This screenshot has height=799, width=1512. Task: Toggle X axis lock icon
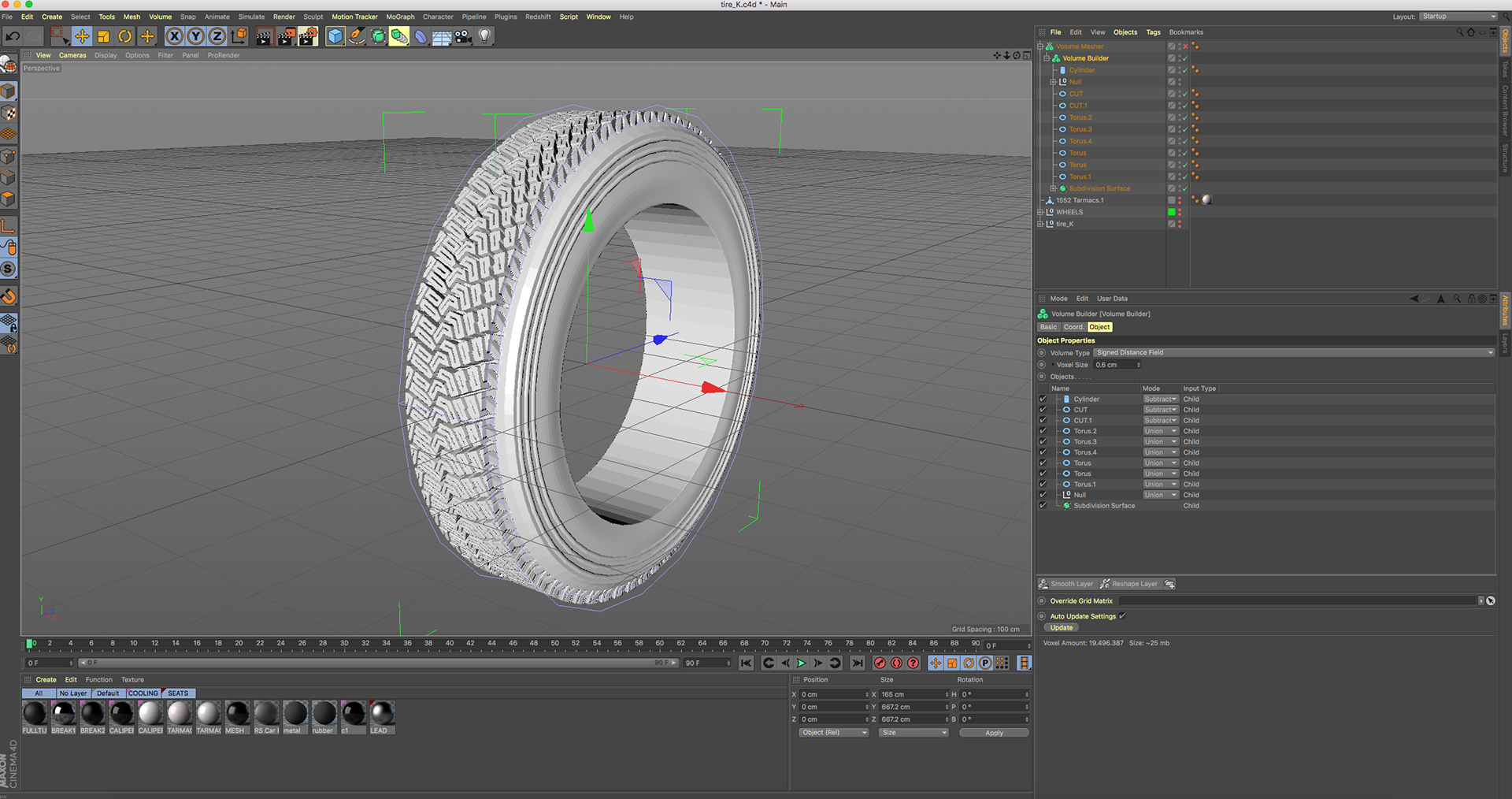[x=175, y=36]
